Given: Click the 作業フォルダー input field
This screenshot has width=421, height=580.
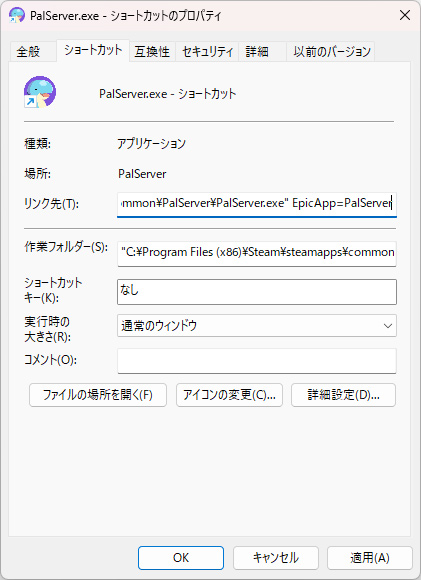Looking at the screenshot, I should [257, 254].
